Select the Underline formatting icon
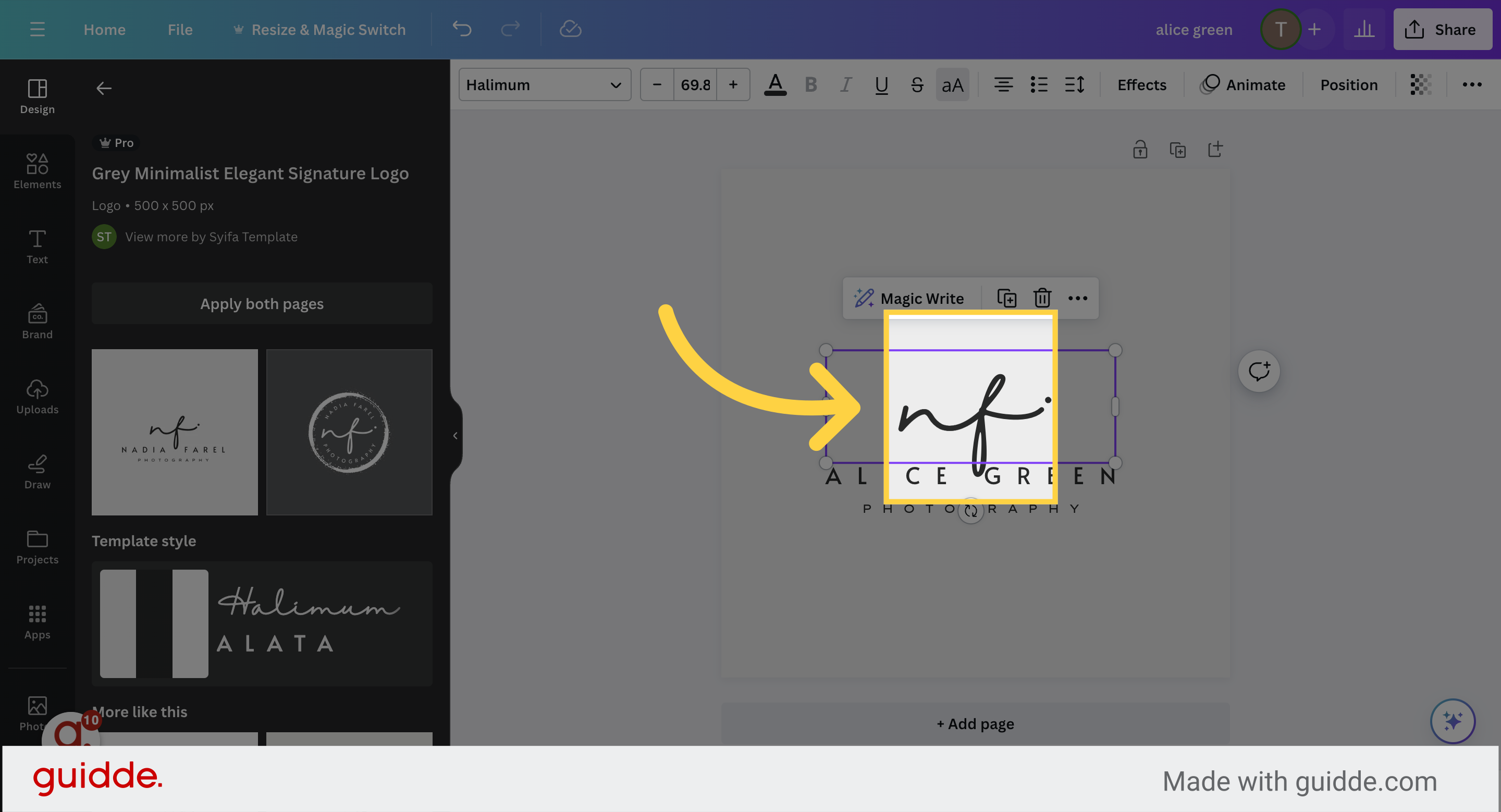Screen dimensions: 1501x812 (881, 84)
